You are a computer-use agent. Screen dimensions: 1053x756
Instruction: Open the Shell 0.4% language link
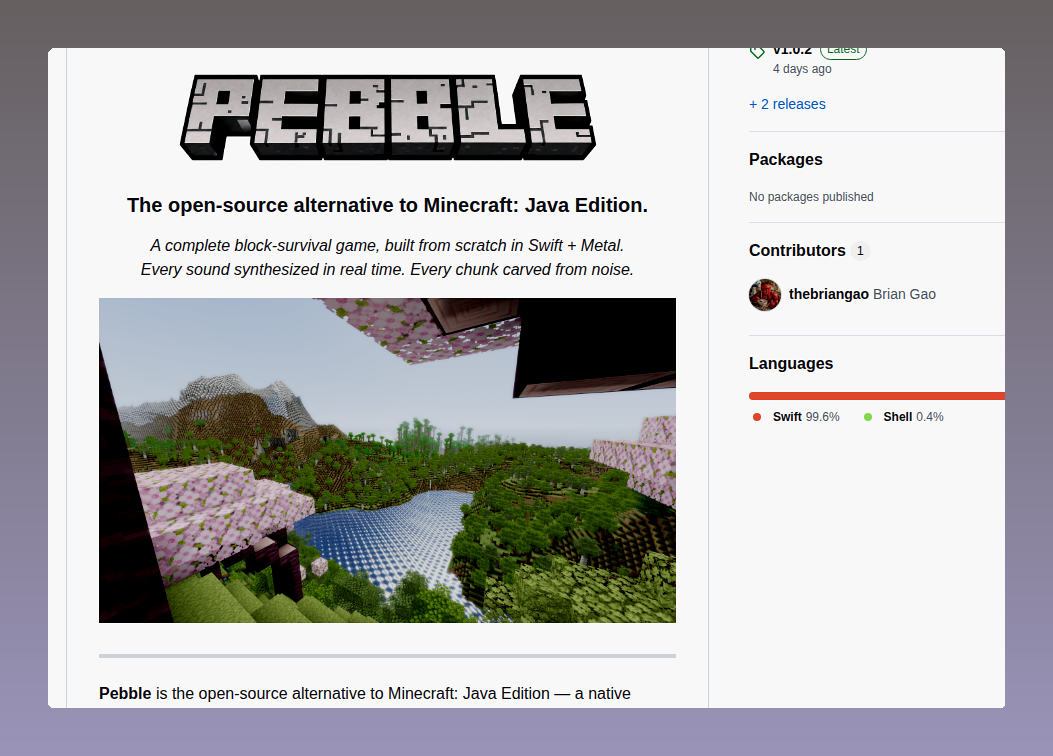coord(913,417)
